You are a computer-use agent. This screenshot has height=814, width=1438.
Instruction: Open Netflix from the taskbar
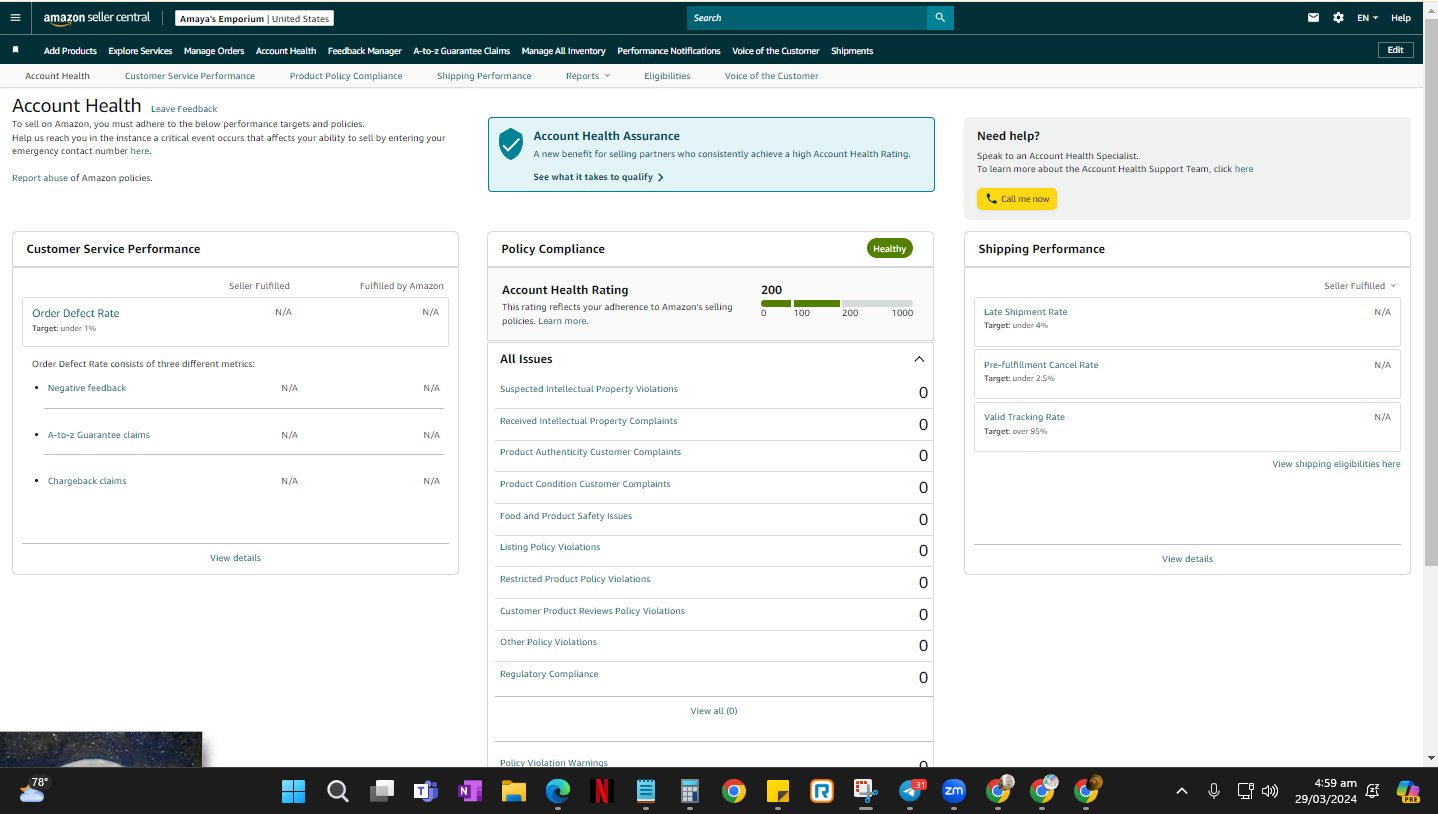pos(601,791)
